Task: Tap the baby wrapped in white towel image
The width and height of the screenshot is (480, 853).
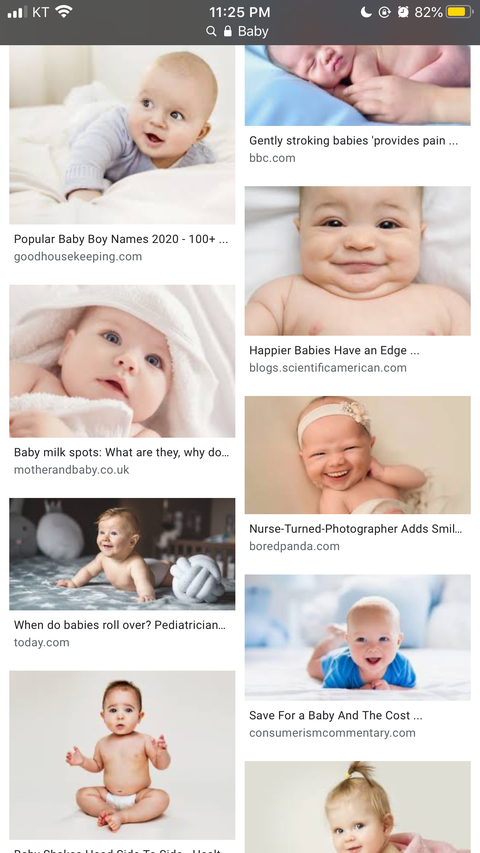Action: coord(122,361)
